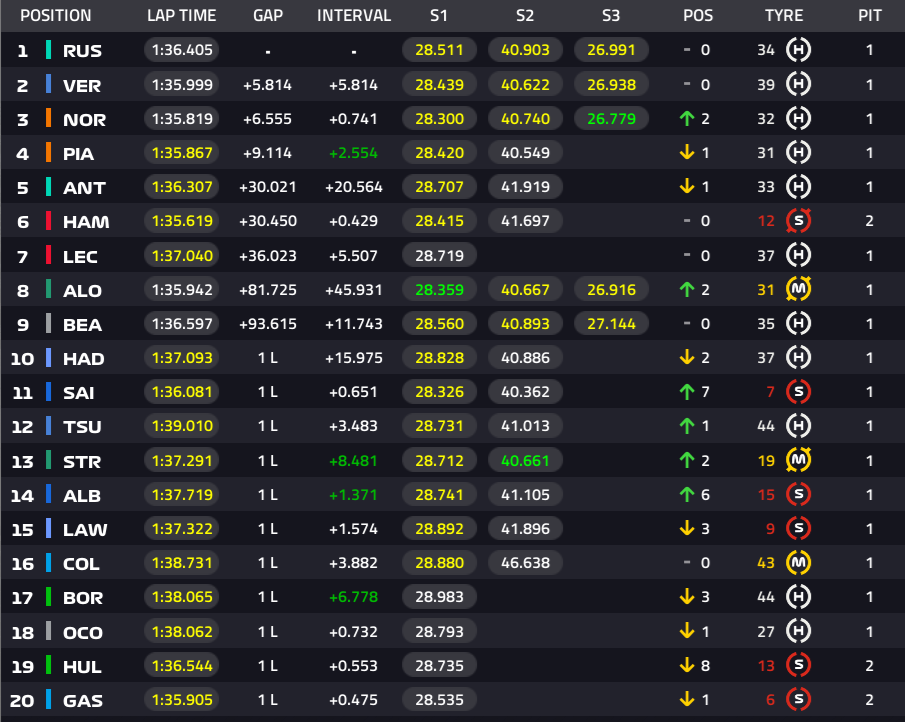905x722 pixels.
Task: Select the LAP TIME column header
Action: coord(181,16)
